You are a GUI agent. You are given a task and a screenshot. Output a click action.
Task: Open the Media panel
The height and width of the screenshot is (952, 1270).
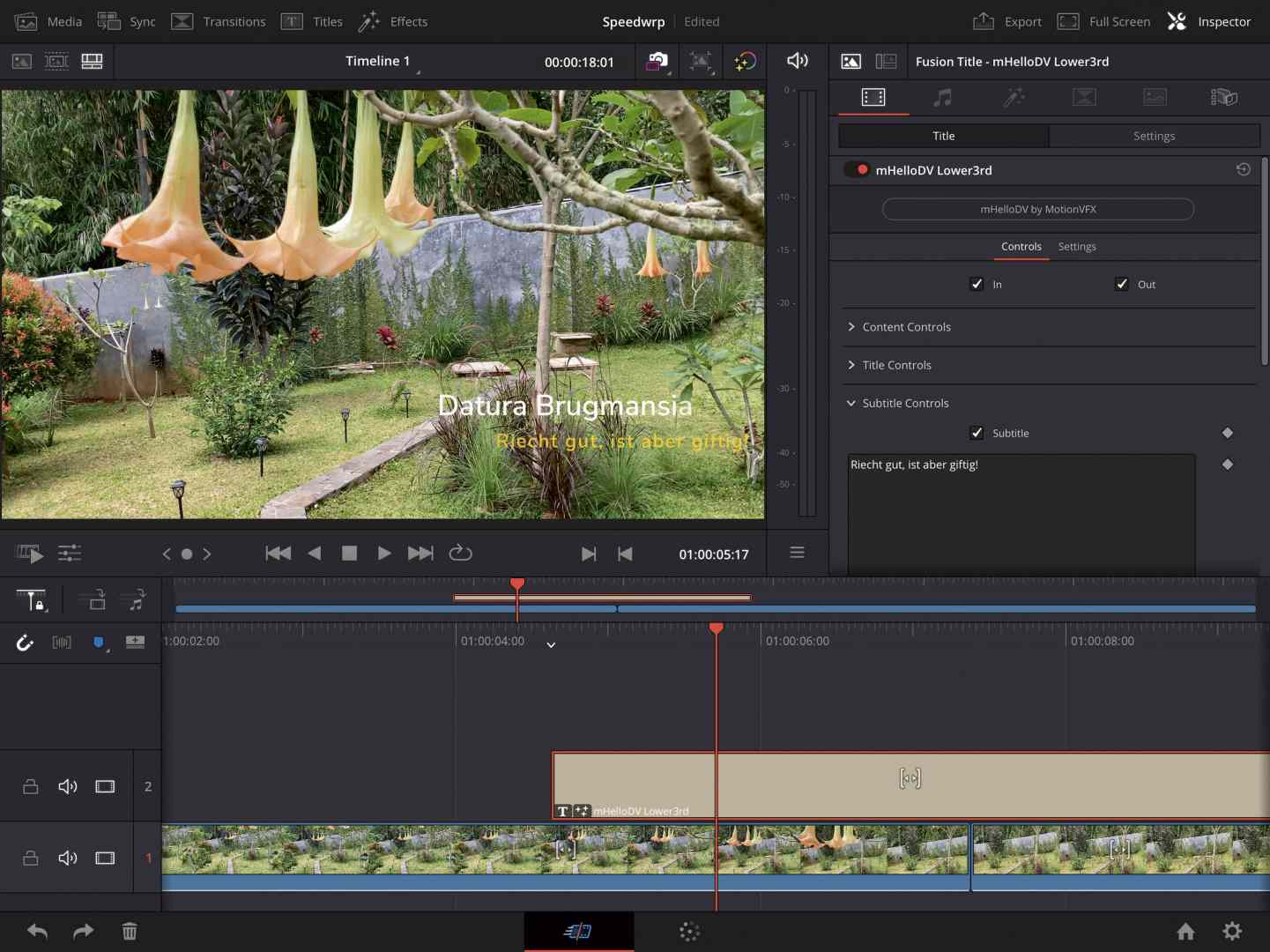pos(47,21)
